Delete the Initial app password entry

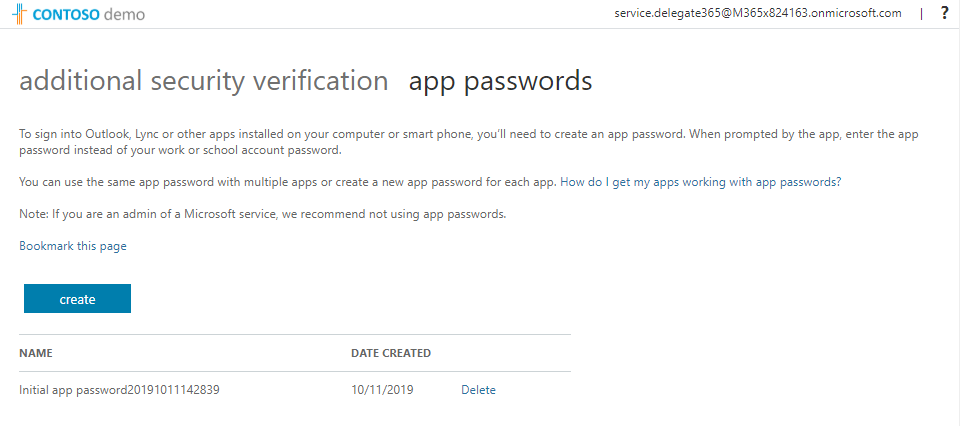pyautogui.click(x=478, y=390)
